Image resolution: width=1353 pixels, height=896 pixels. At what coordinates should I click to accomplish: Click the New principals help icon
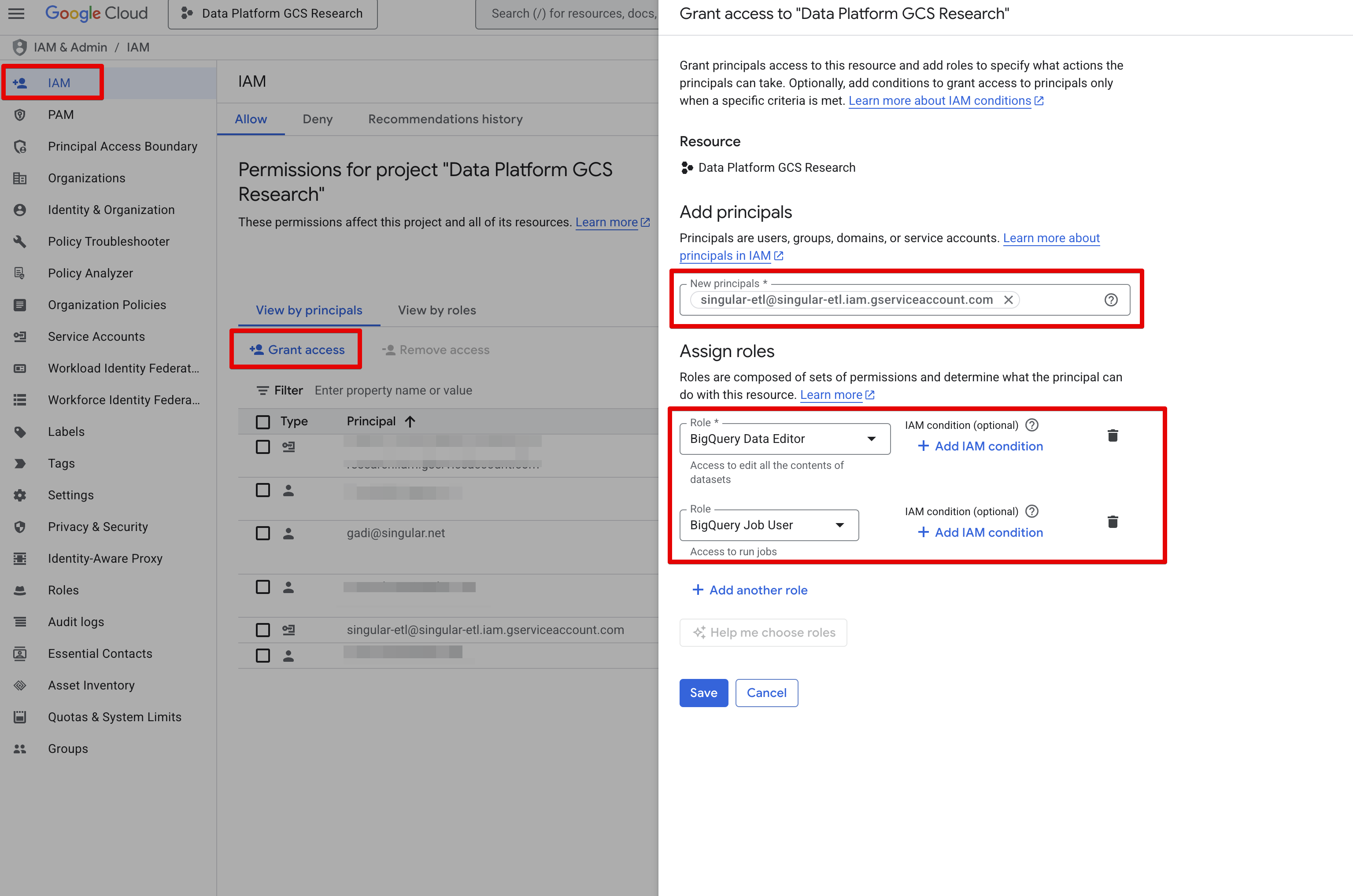pos(1111,300)
